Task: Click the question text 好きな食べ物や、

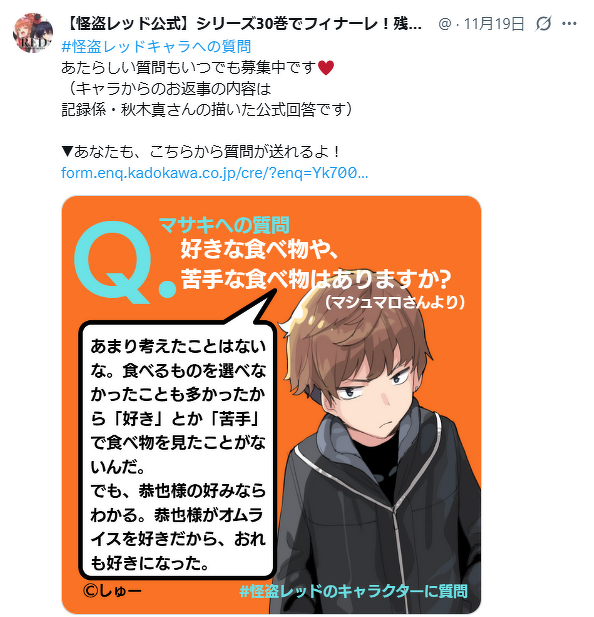Action: pos(260,249)
